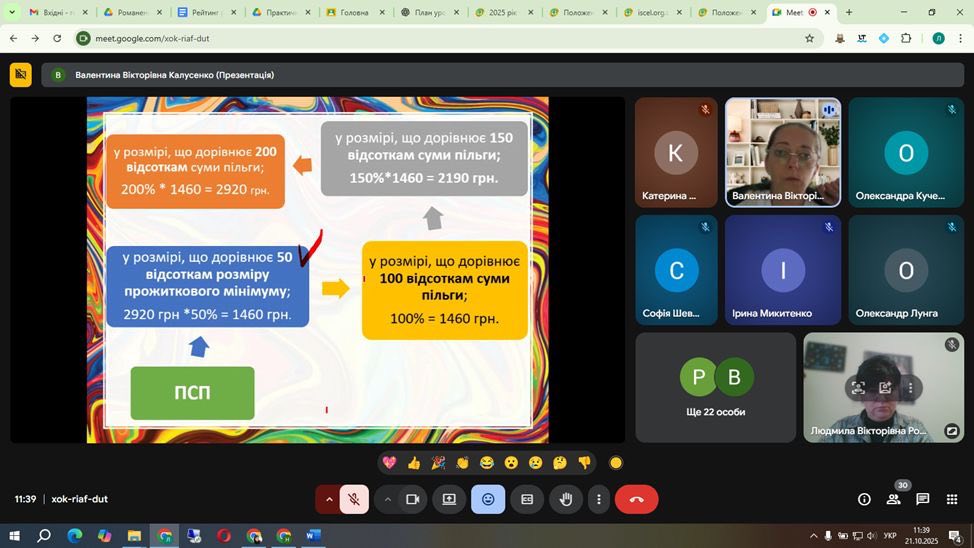Pick the emoji skin tone yellow circle
Screen dimensions: 974x548
[x=616, y=463]
